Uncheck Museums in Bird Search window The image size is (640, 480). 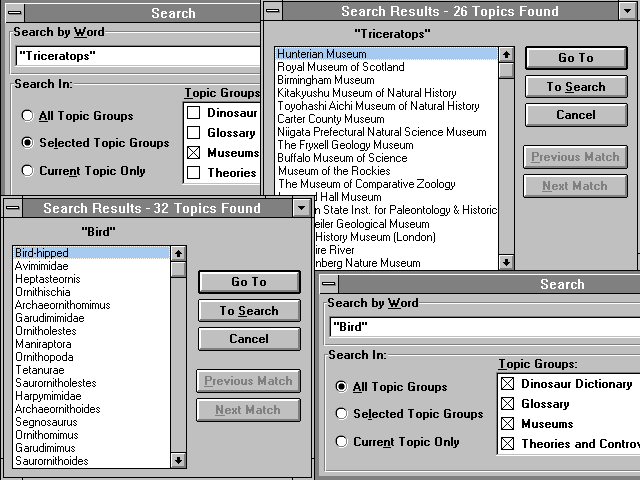507,424
